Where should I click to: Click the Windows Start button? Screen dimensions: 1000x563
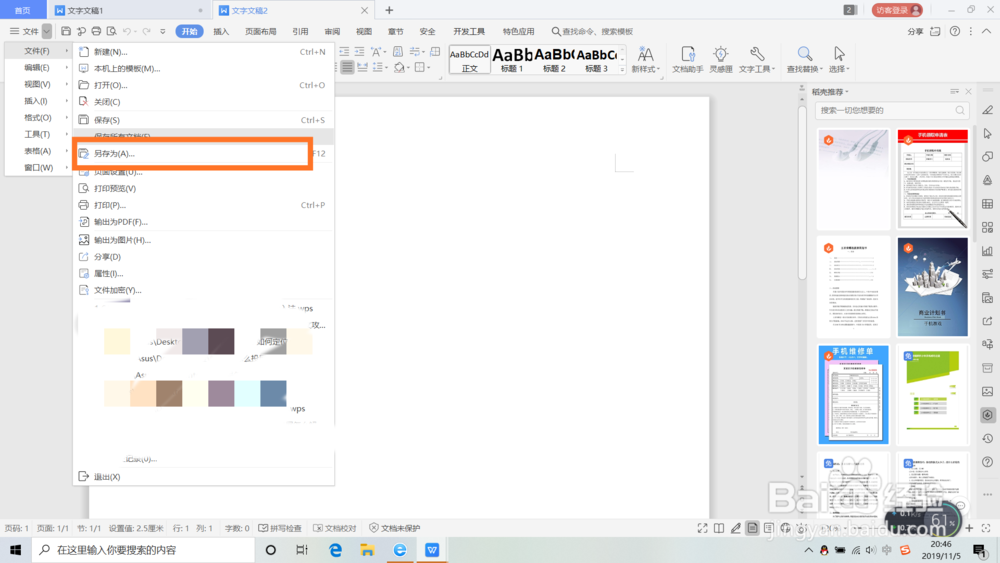[x=15, y=550]
